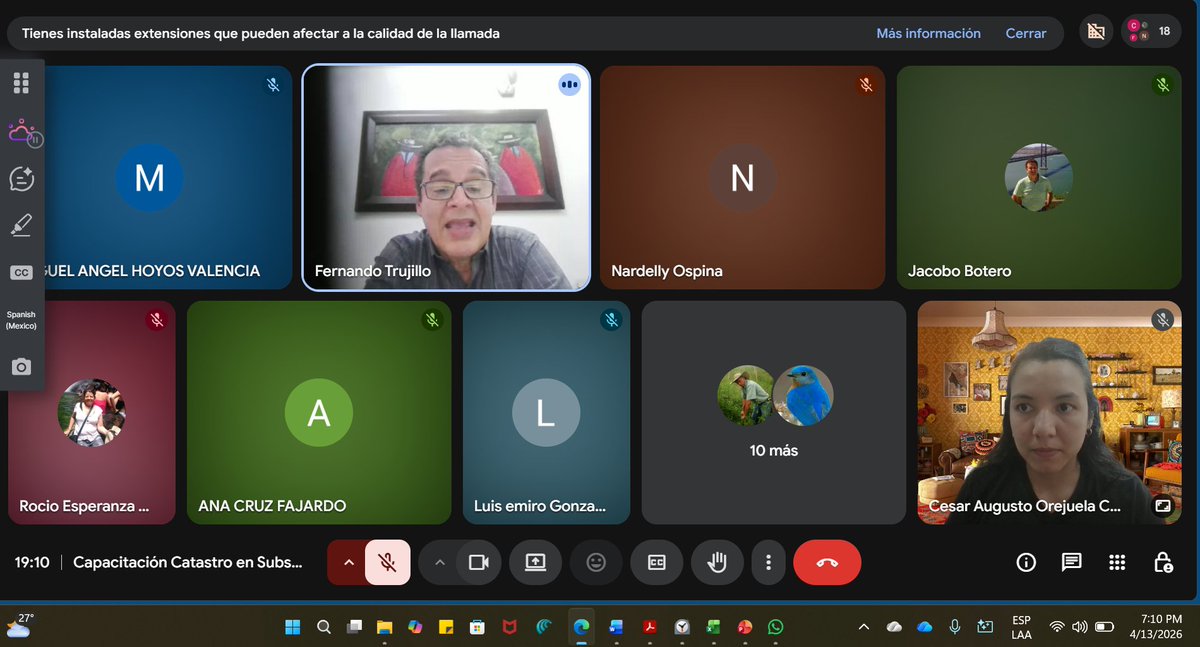
Task: Switch ESP LAA keyboard input language
Action: (x=1021, y=626)
